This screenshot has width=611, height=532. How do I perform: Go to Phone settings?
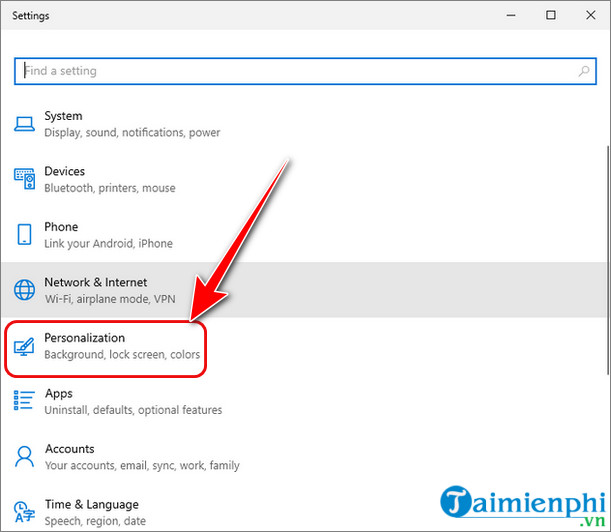[x=304, y=235]
